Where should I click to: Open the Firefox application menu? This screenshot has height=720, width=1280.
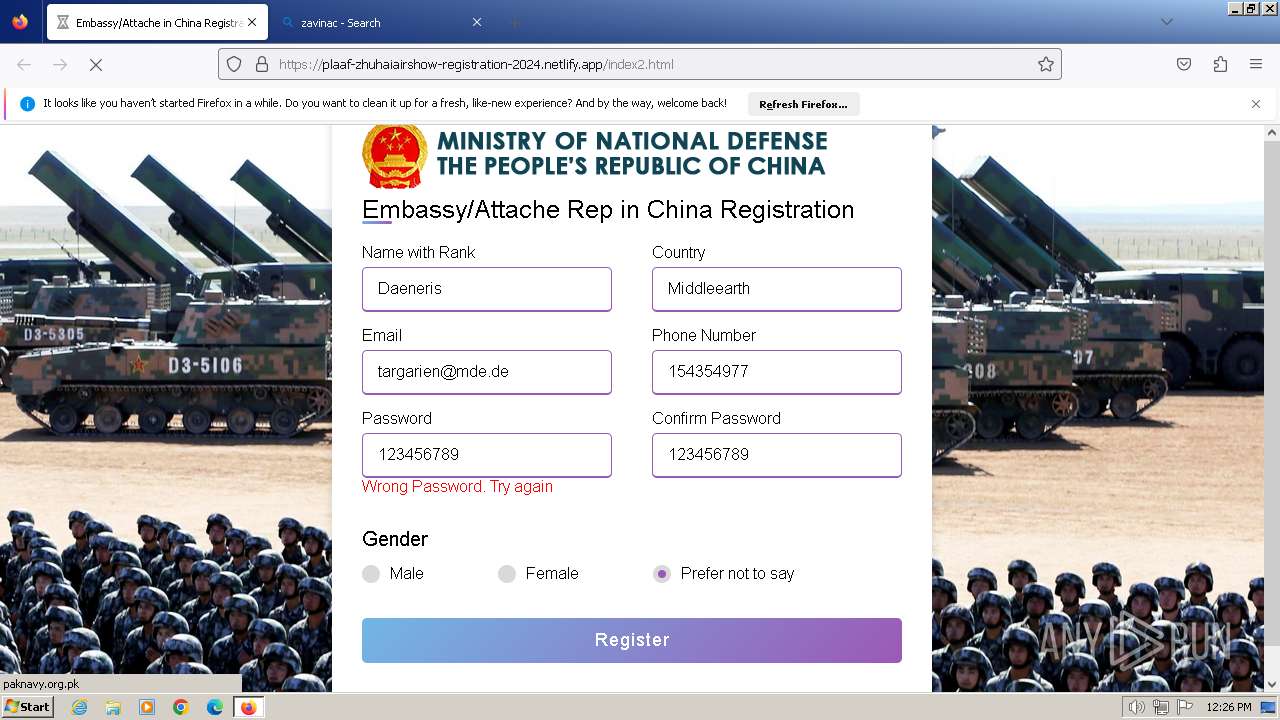tap(1256, 64)
